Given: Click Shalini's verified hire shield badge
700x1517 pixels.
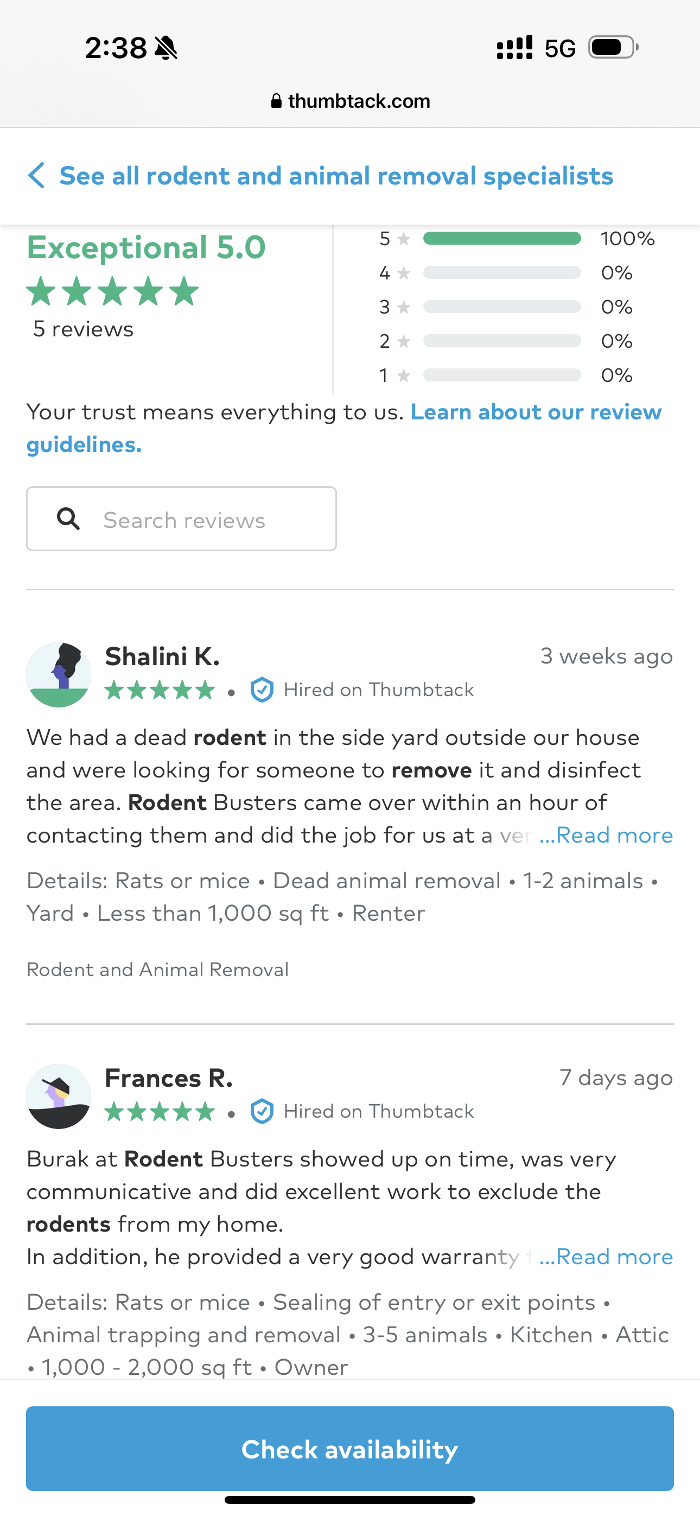Looking at the screenshot, I should point(262,689).
